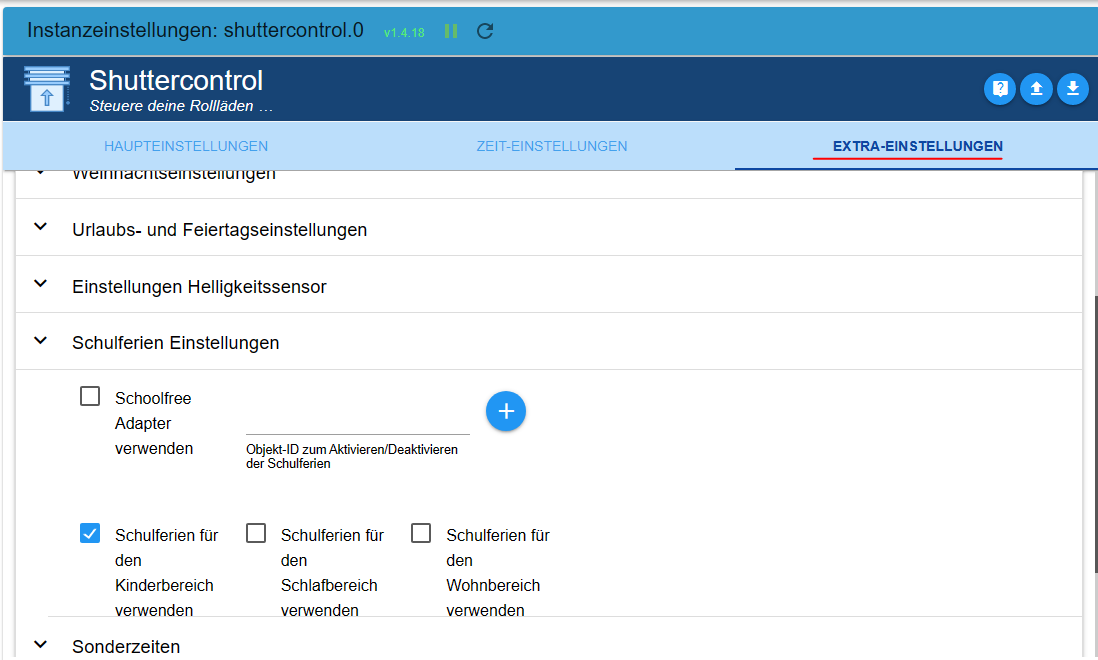Click the Shuttercontrol adapter logo
Viewport: 1098px width, 660px height.
(x=47, y=89)
